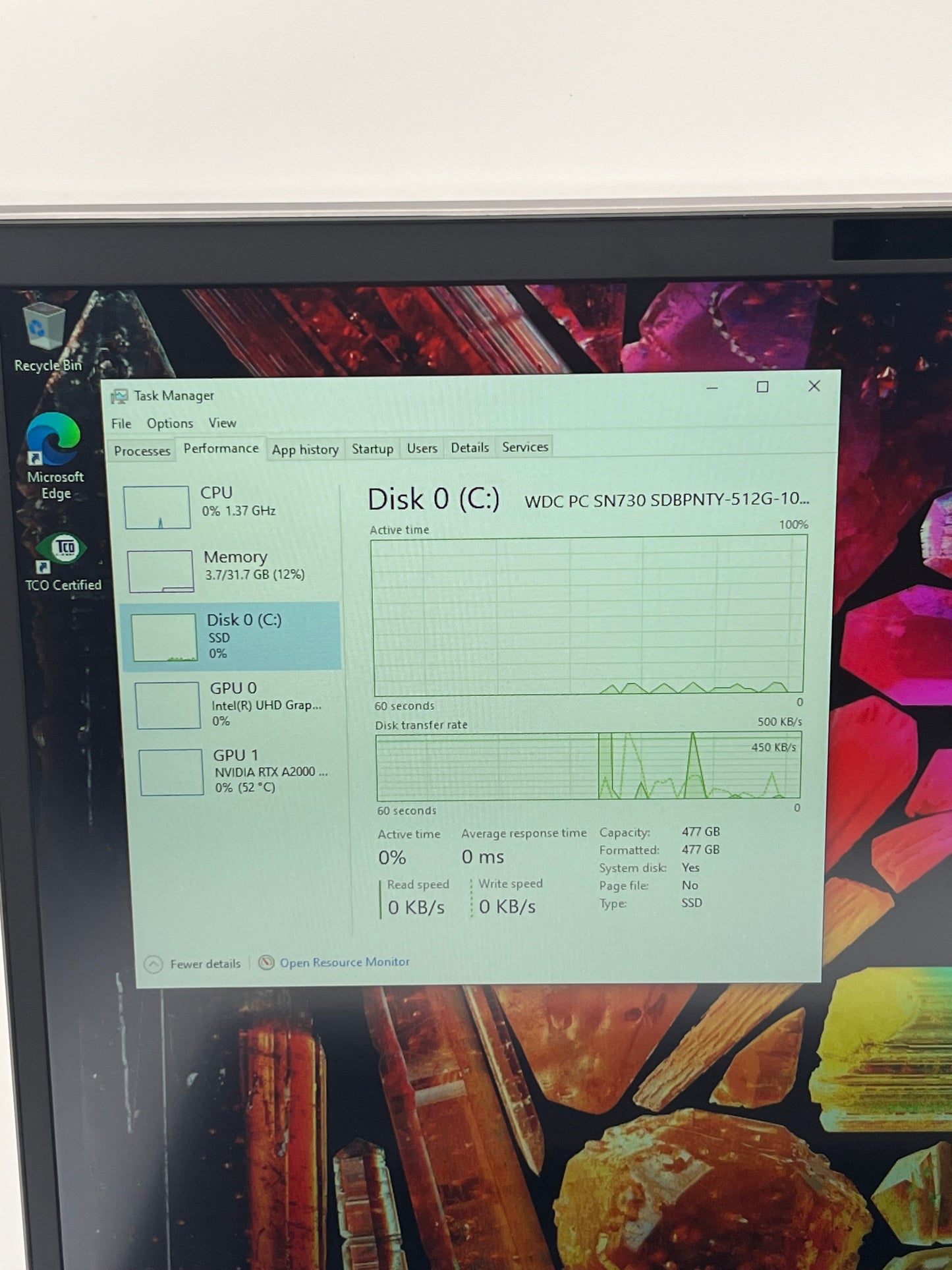
Task: Click the Active time graph
Action: [x=589, y=616]
